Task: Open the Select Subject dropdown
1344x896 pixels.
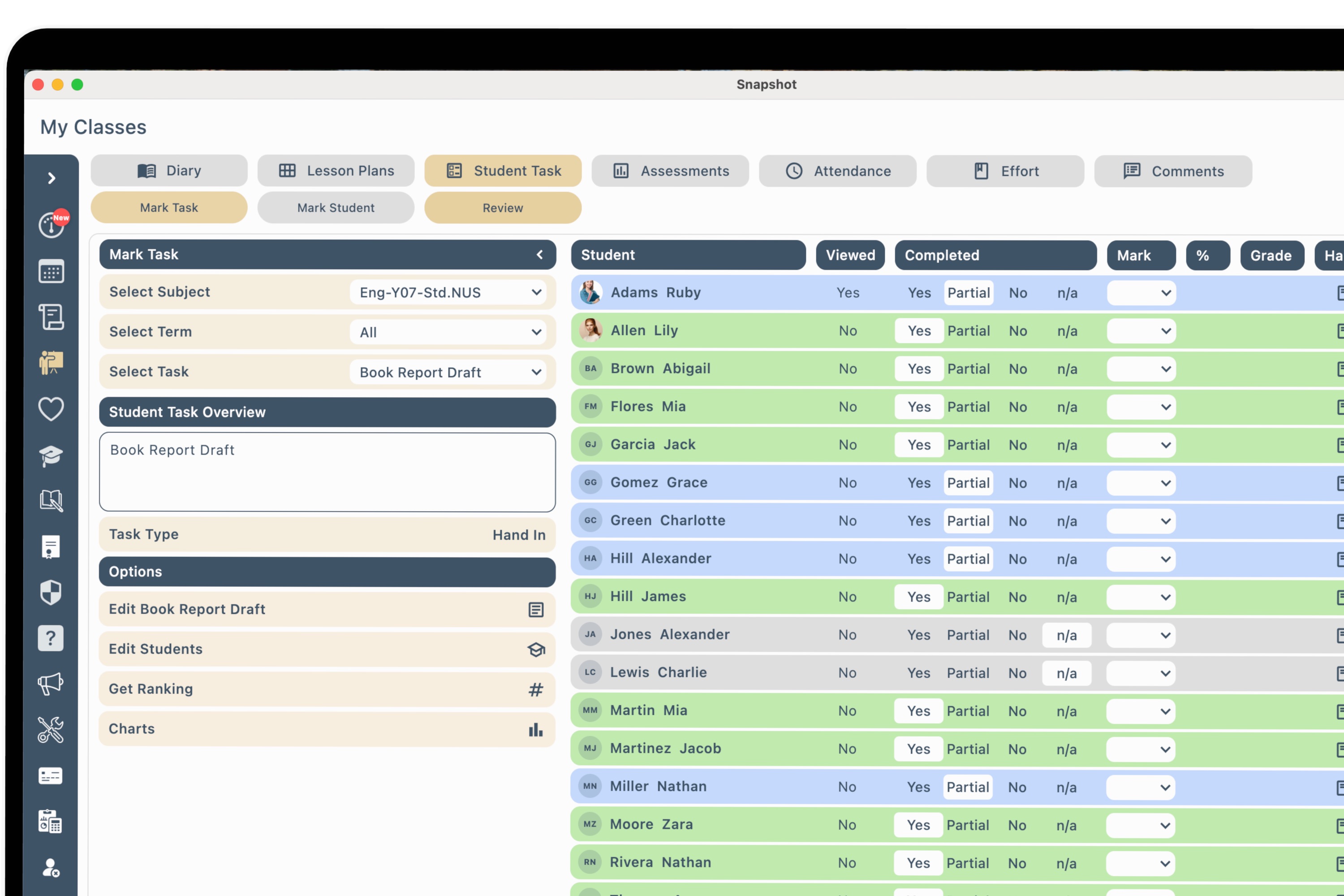Action: pos(448,293)
